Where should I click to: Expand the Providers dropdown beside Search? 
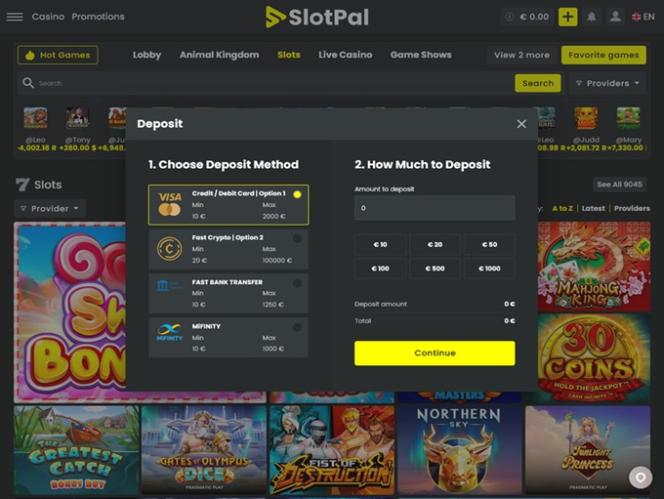tap(607, 83)
